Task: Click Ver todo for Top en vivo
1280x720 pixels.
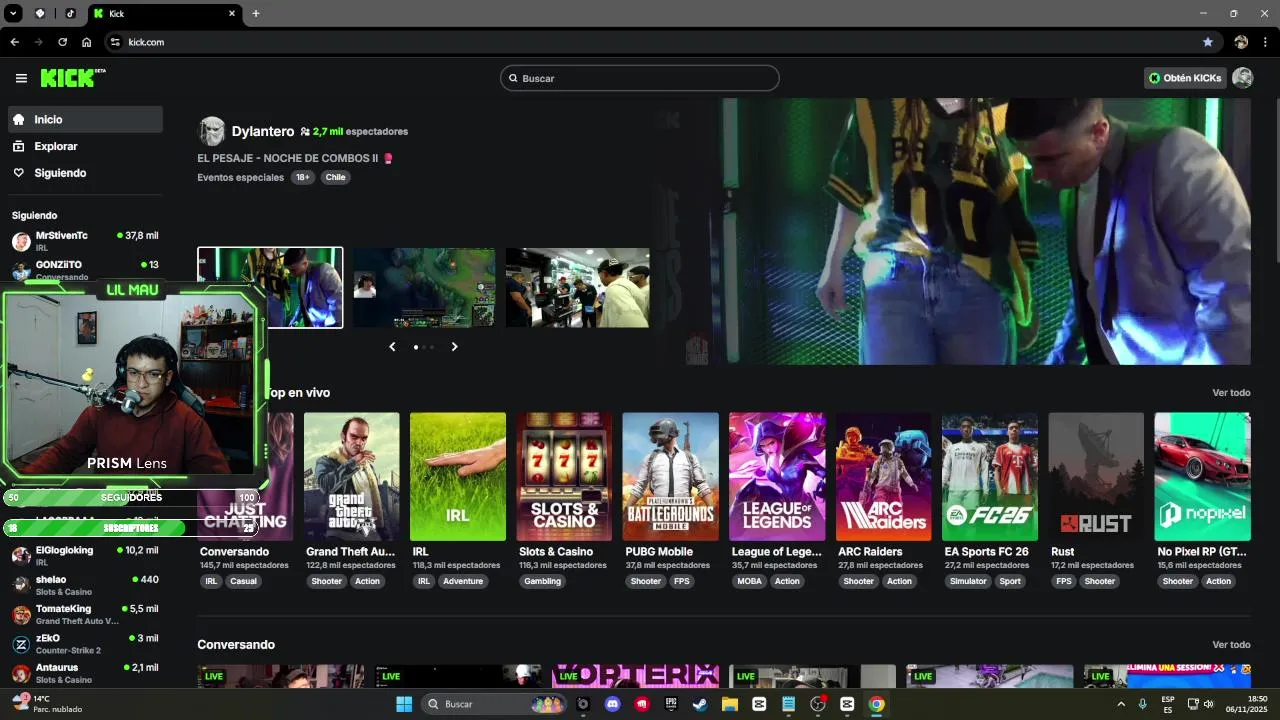Action: point(1231,393)
